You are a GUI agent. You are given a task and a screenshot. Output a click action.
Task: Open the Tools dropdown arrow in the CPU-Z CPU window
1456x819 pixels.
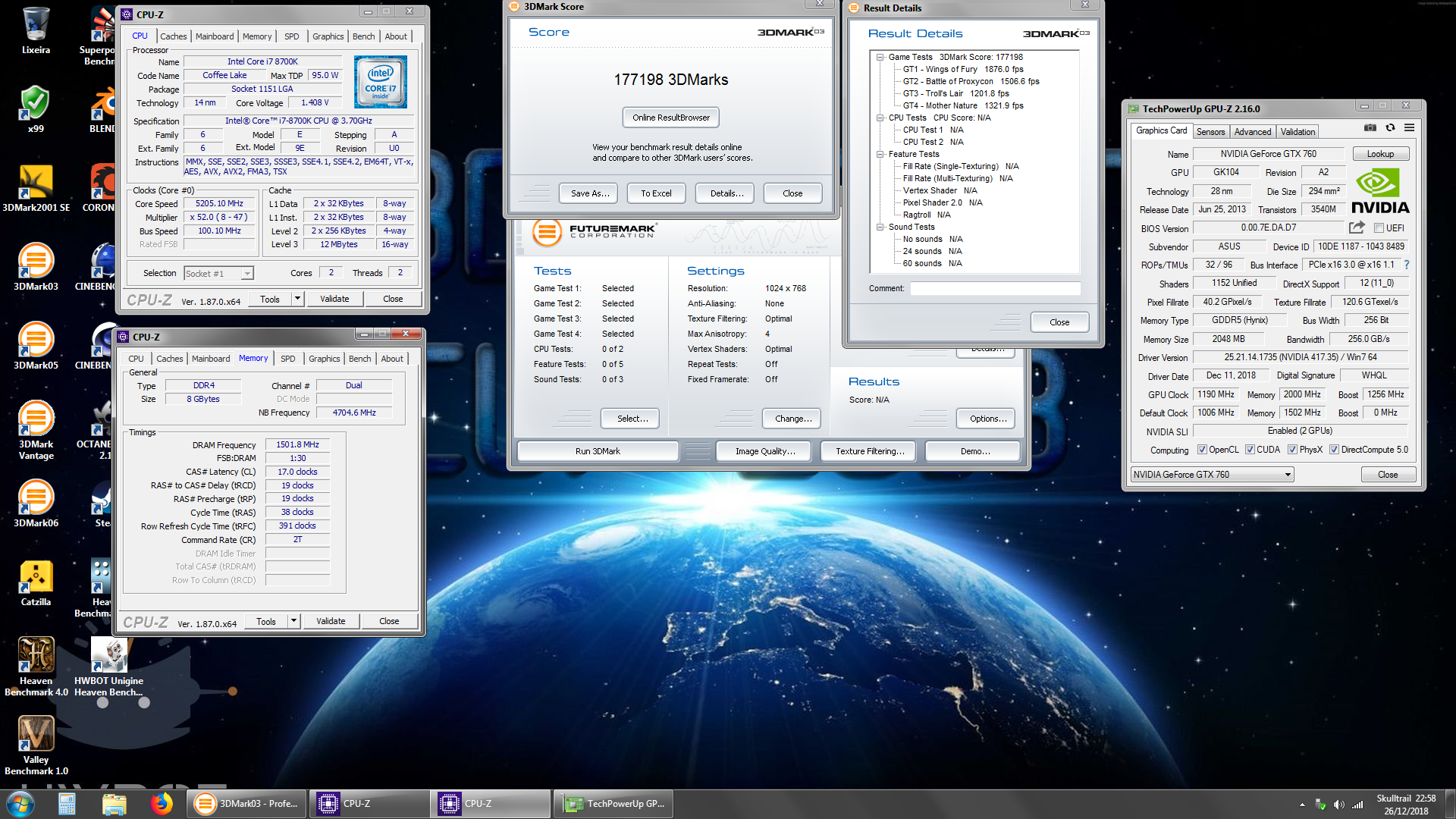coord(297,299)
